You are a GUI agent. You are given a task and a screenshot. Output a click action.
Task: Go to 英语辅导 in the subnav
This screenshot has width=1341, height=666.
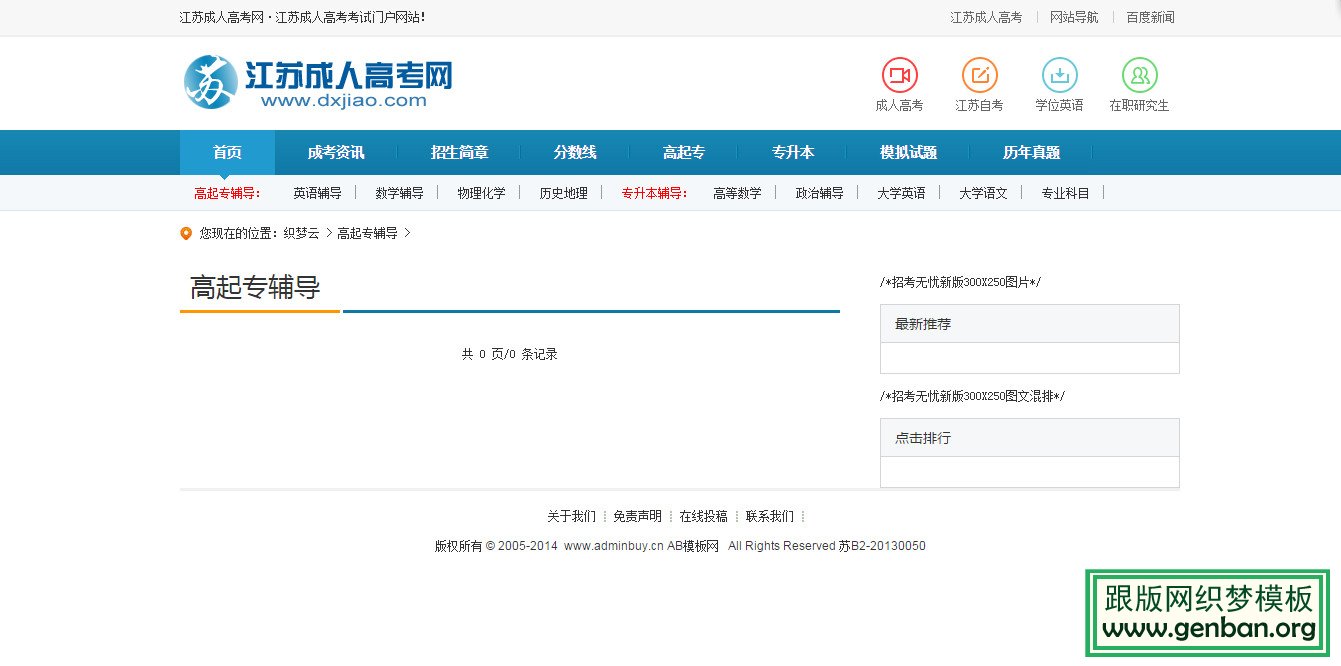pos(318,192)
